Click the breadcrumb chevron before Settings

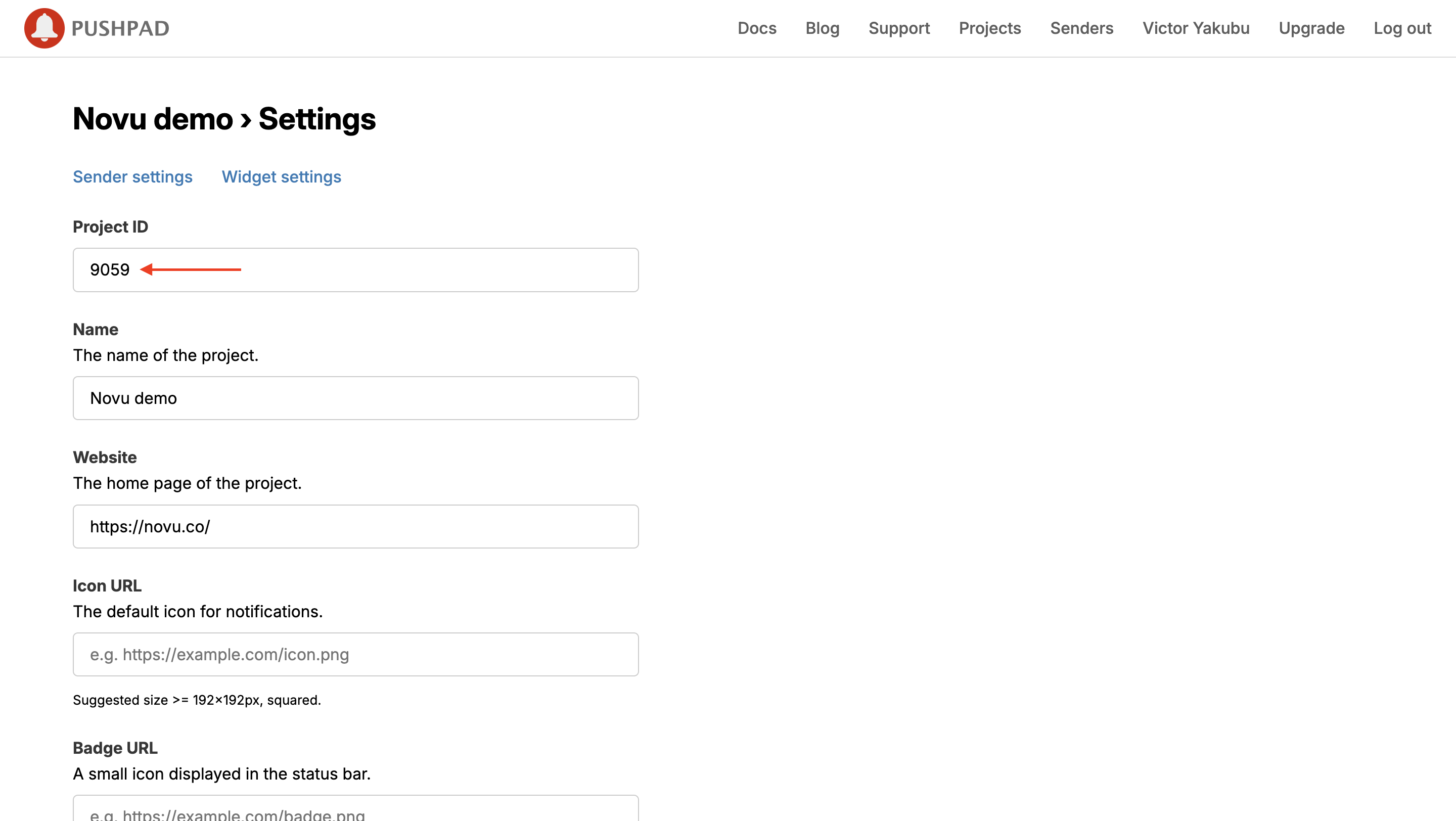point(246,120)
